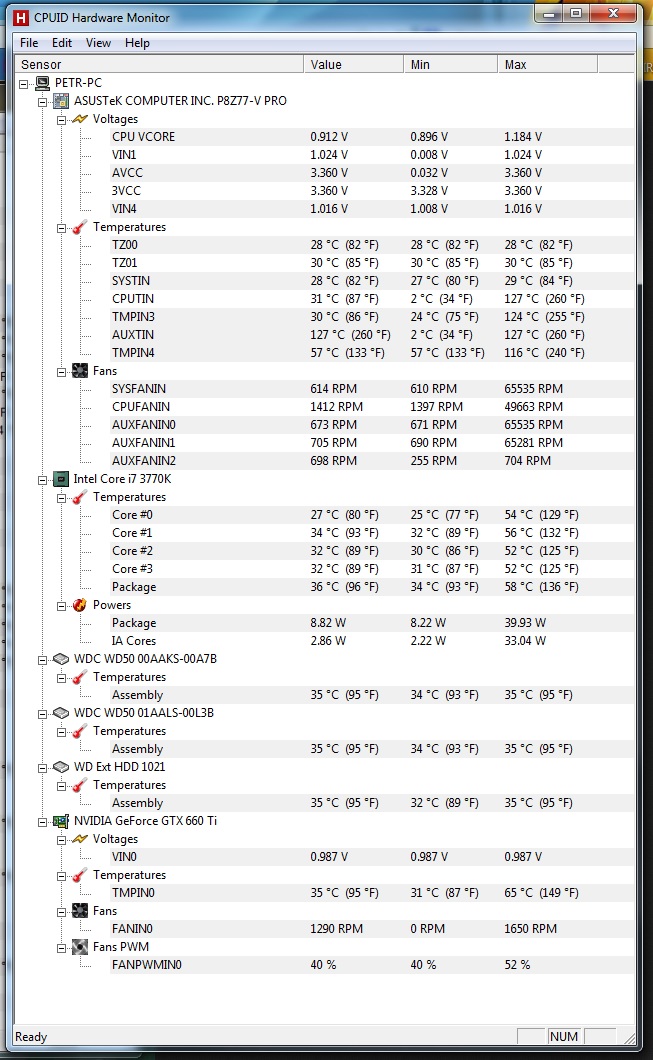Open the Edit menu
This screenshot has height=1060, width=653.
tap(62, 43)
